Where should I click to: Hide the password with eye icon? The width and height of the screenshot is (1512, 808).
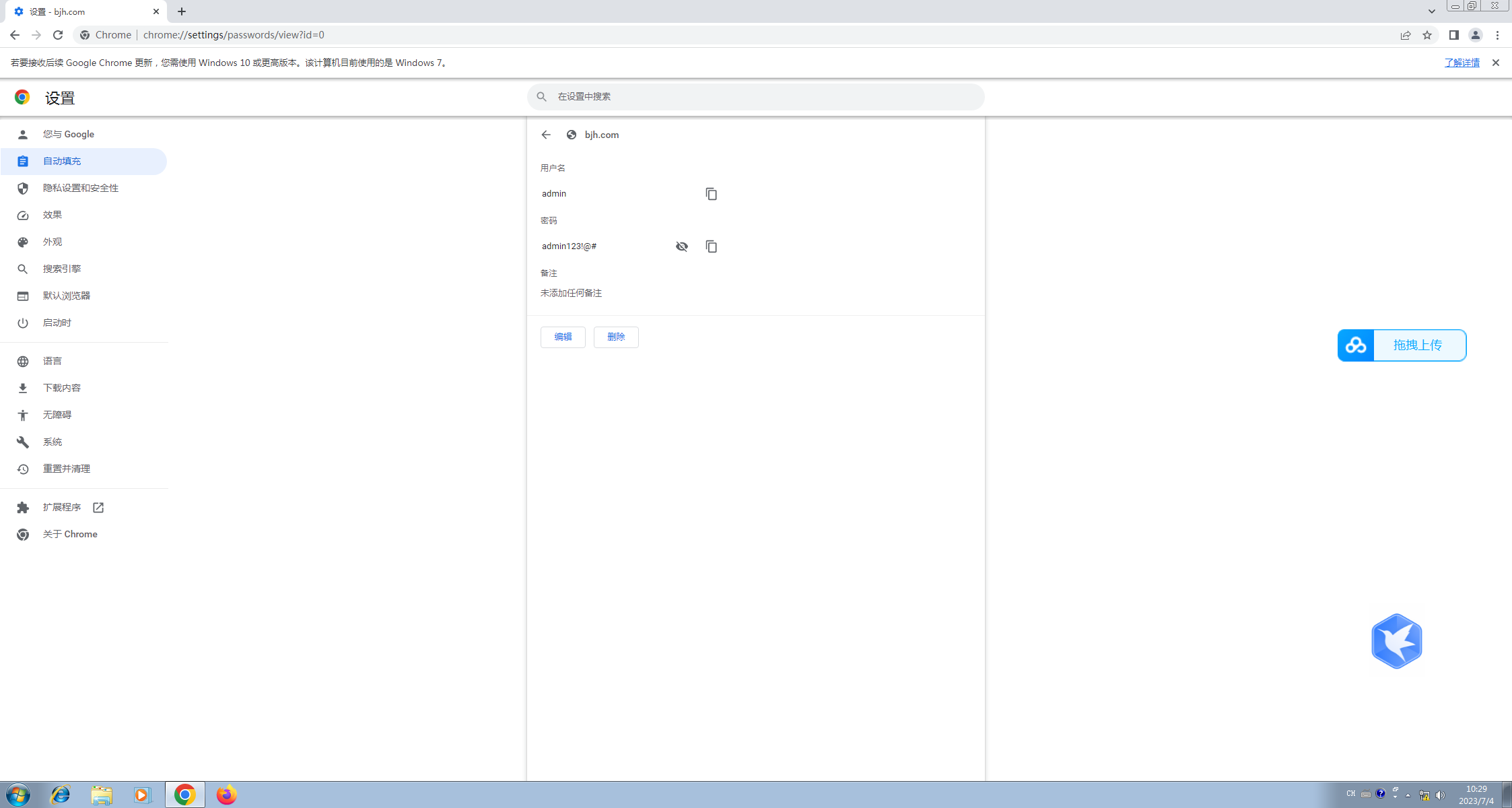[681, 246]
